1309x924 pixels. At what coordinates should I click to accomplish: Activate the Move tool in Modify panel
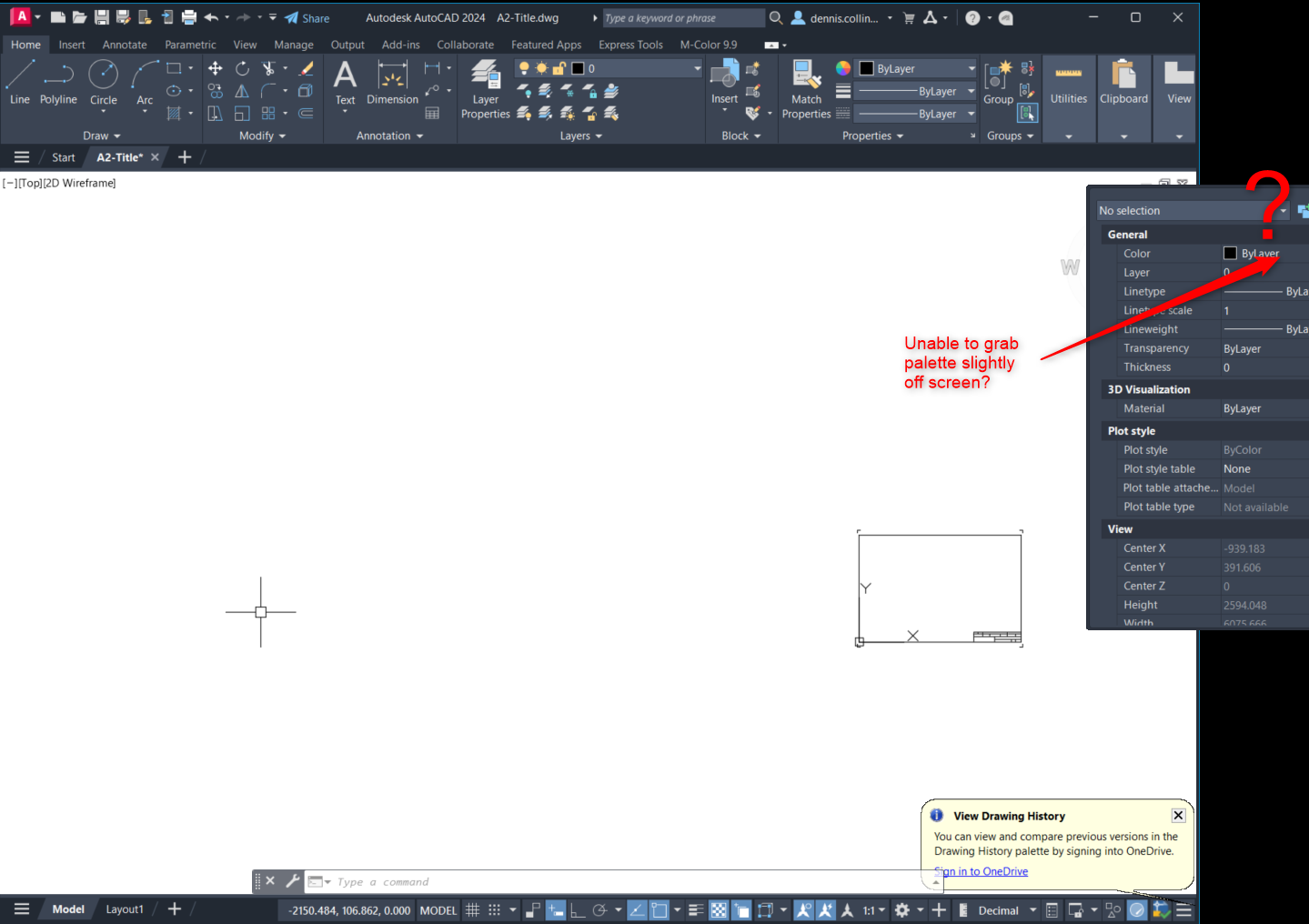215,68
